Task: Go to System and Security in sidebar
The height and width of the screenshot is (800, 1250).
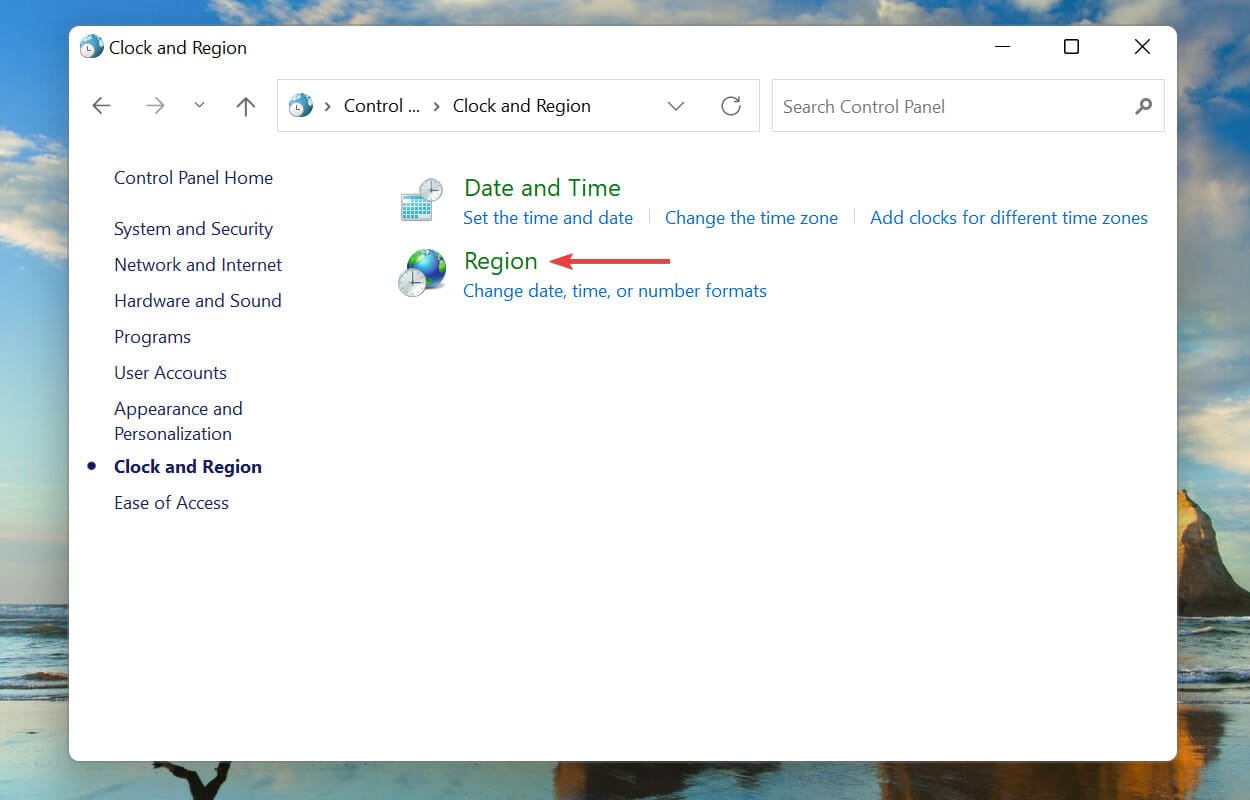Action: point(193,229)
